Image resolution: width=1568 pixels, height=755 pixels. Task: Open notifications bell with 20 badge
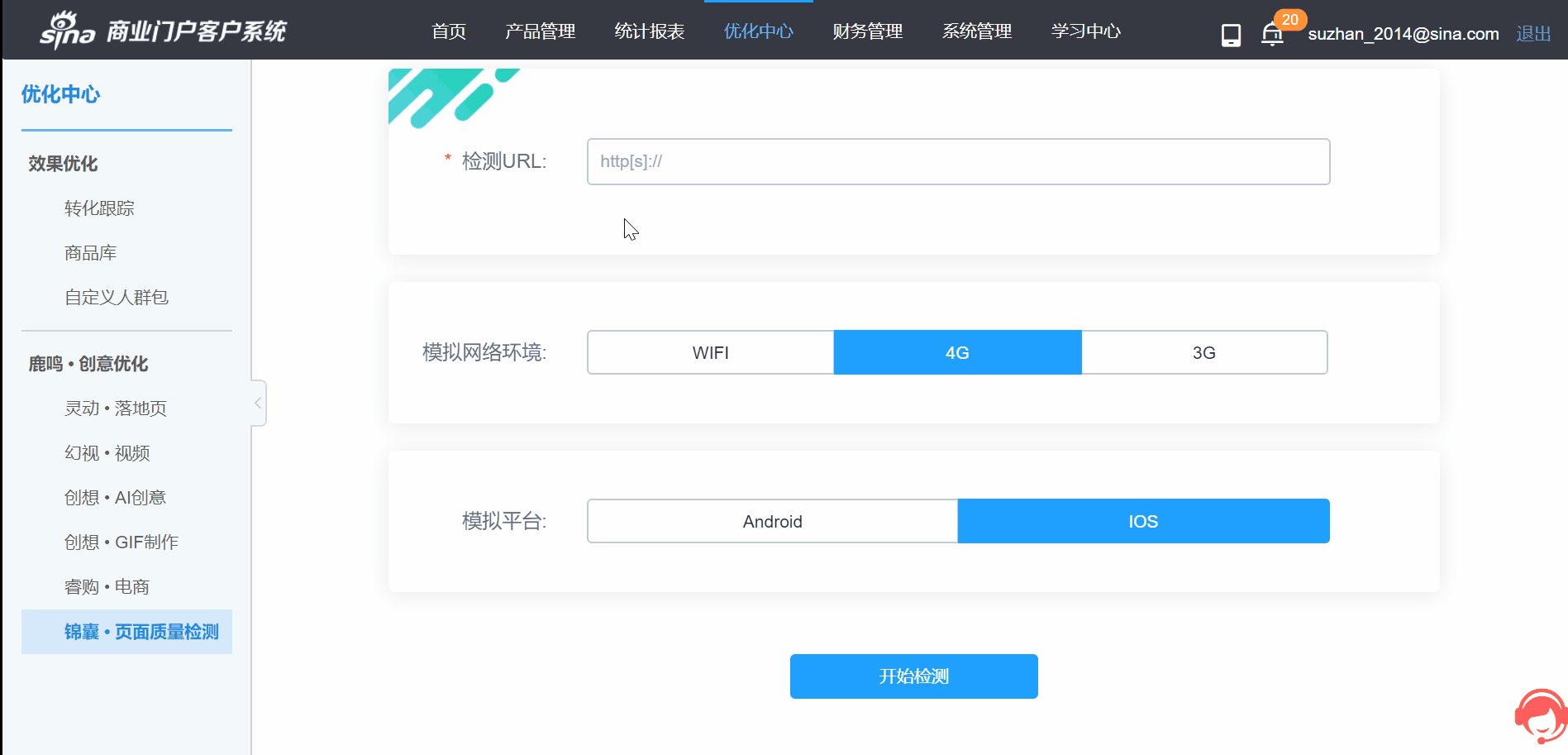pyautogui.click(x=1272, y=35)
